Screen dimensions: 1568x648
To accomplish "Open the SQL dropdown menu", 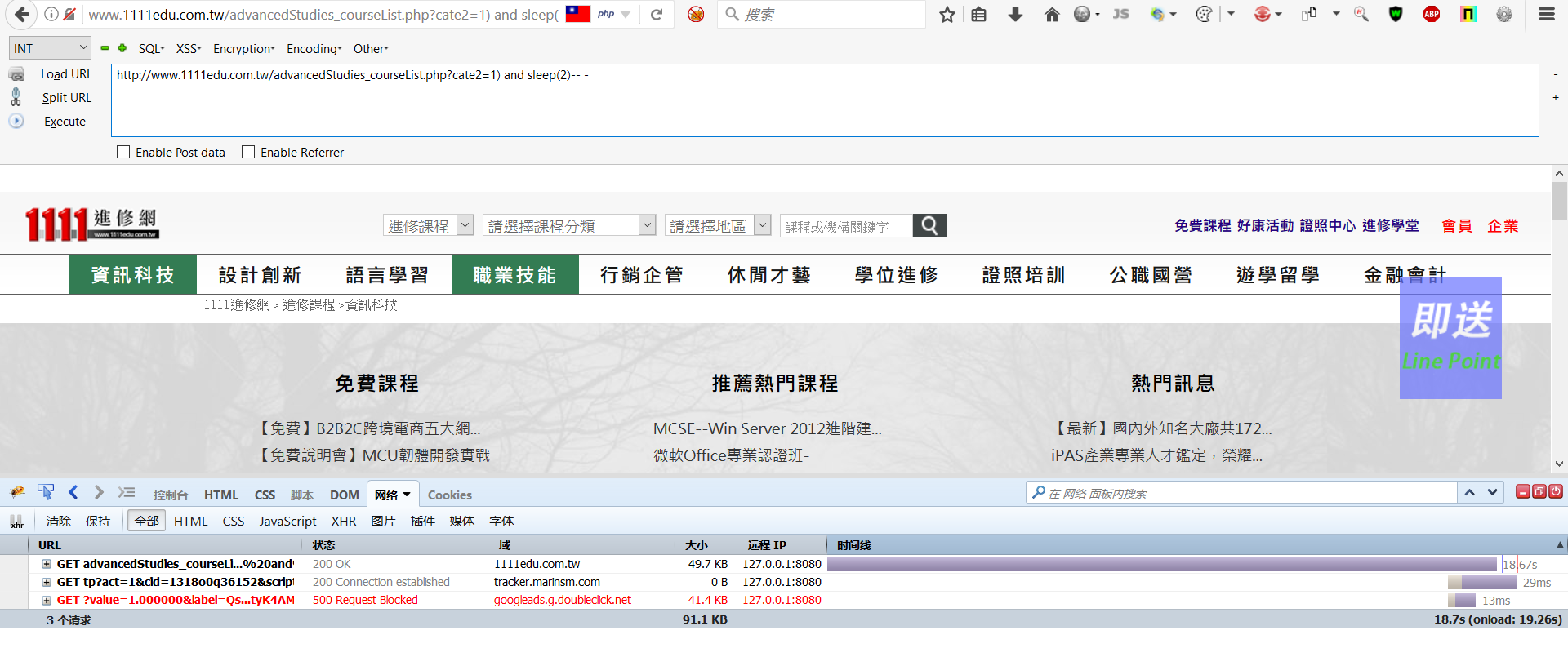I will click(151, 49).
